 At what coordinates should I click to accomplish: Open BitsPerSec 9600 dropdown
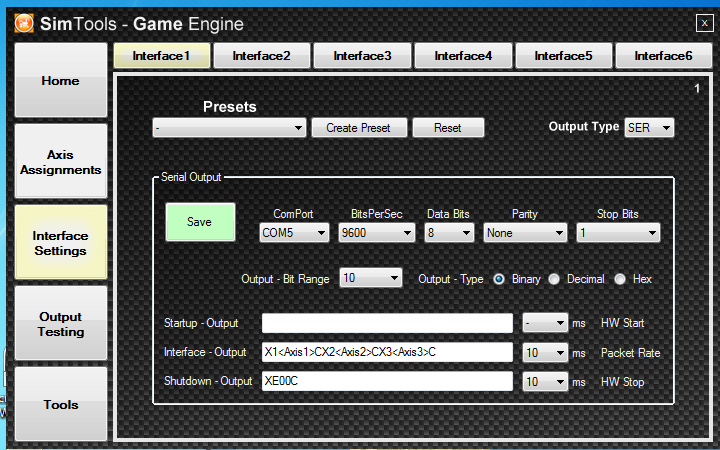click(x=377, y=233)
